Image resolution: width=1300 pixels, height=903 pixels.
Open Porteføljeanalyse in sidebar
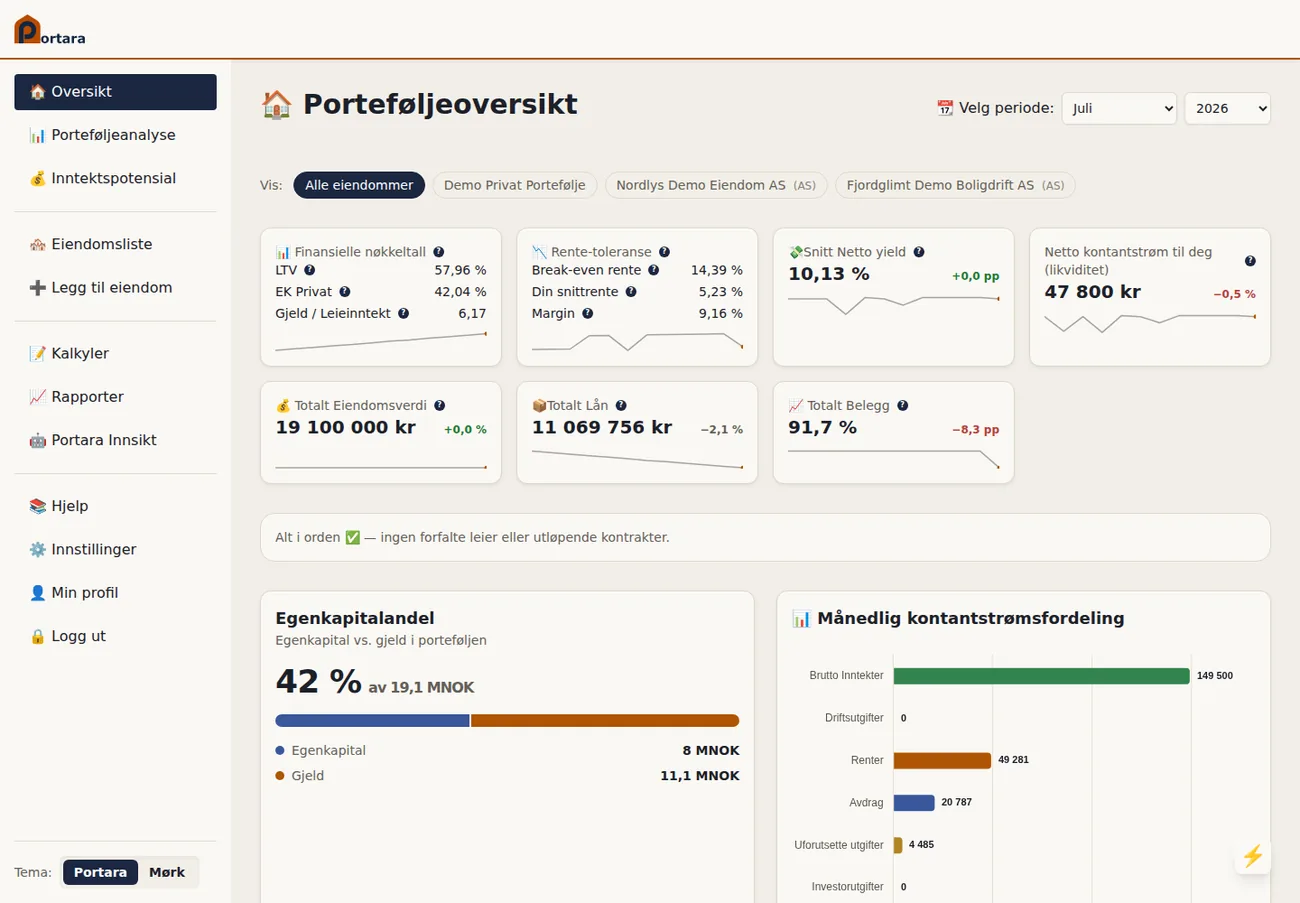click(x=115, y=135)
